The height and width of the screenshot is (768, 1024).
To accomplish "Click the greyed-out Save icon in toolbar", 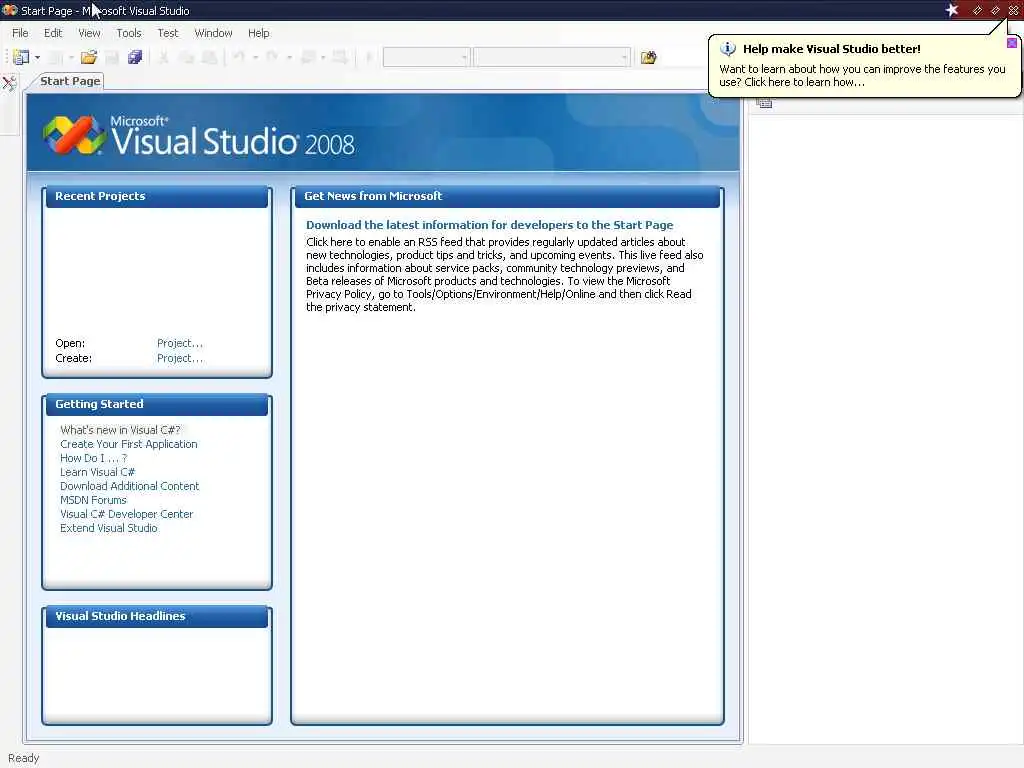I will (112, 57).
